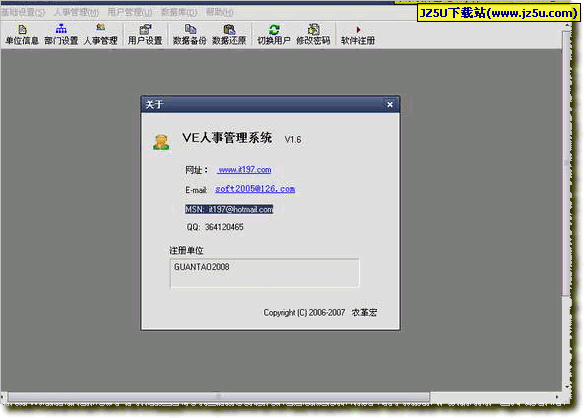The image size is (584, 418).
Task: Click the horizontal scrollbar at bottom
Action: click(x=219, y=397)
